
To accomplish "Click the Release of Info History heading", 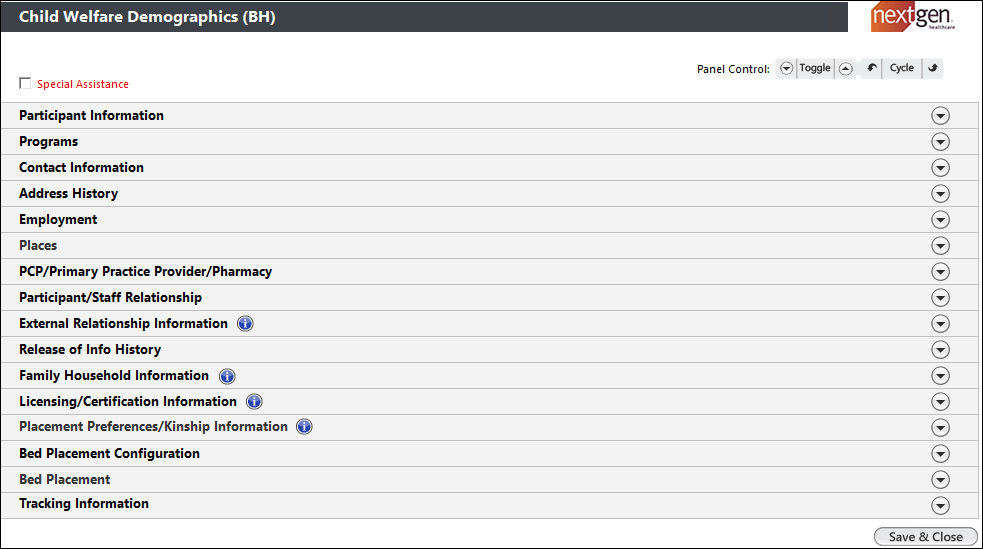I will coord(90,350).
